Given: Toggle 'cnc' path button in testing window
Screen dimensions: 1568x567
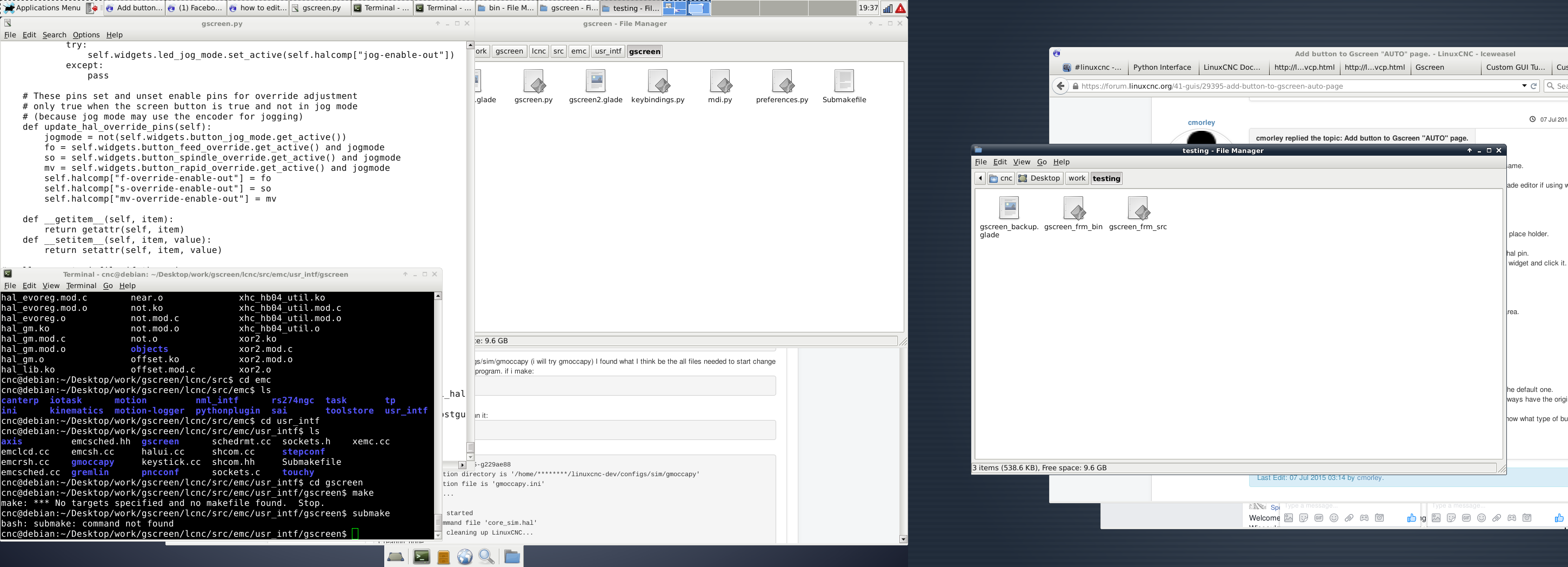Looking at the screenshot, I should click(x=1000, y=178).
